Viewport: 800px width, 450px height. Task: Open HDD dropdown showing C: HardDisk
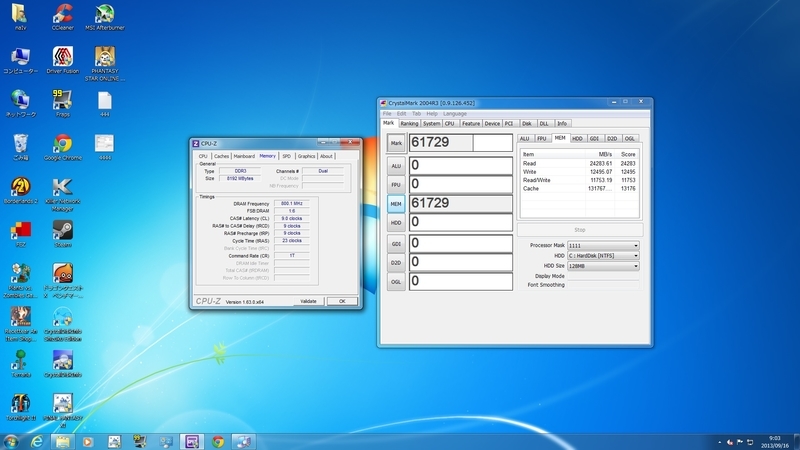603,256
